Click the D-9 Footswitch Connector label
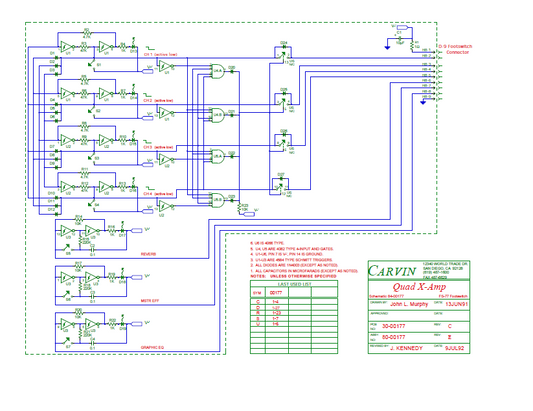The image size is (533, 411). coord(455,49)
